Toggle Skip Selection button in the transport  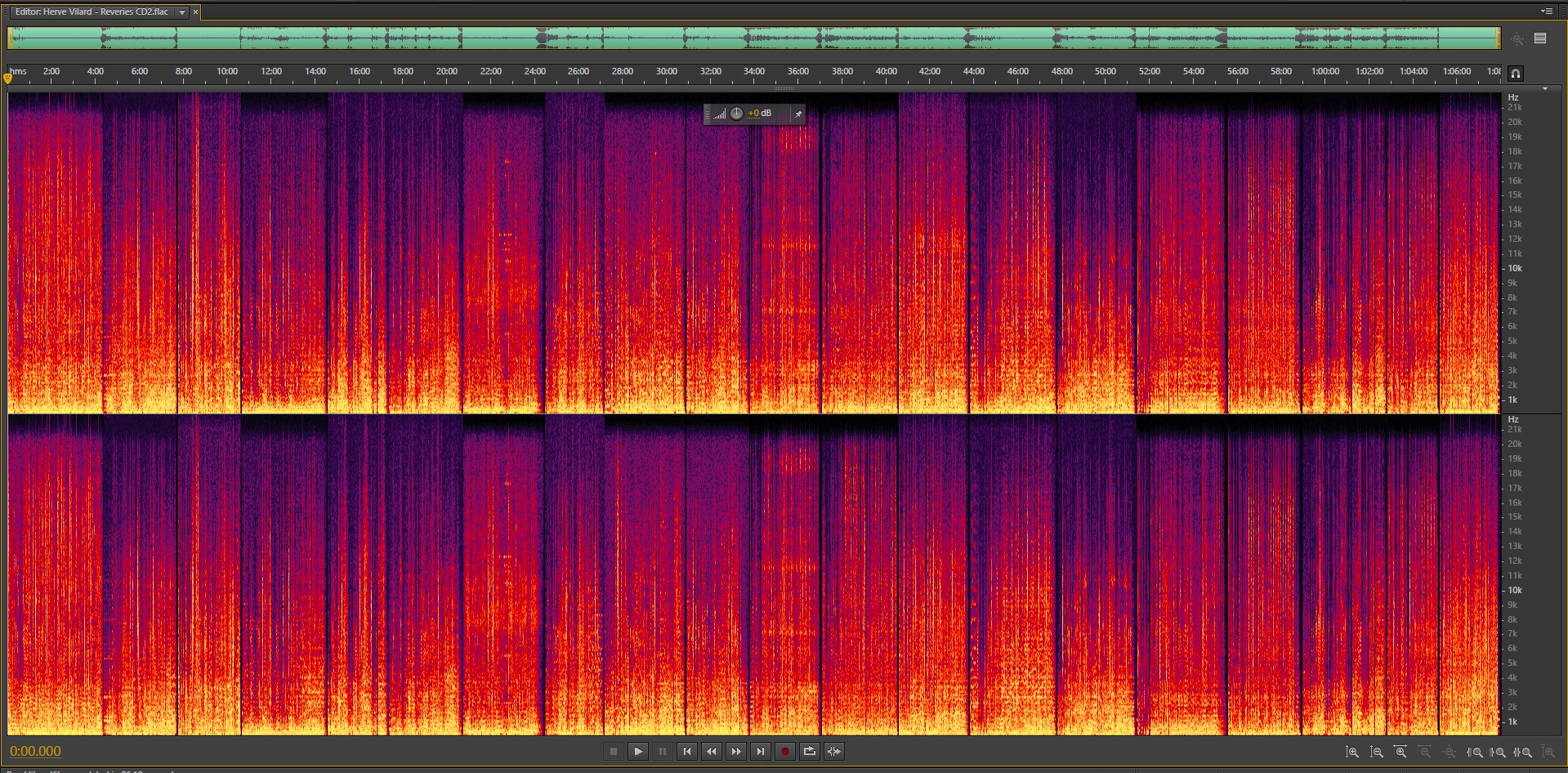click(834, 752)
